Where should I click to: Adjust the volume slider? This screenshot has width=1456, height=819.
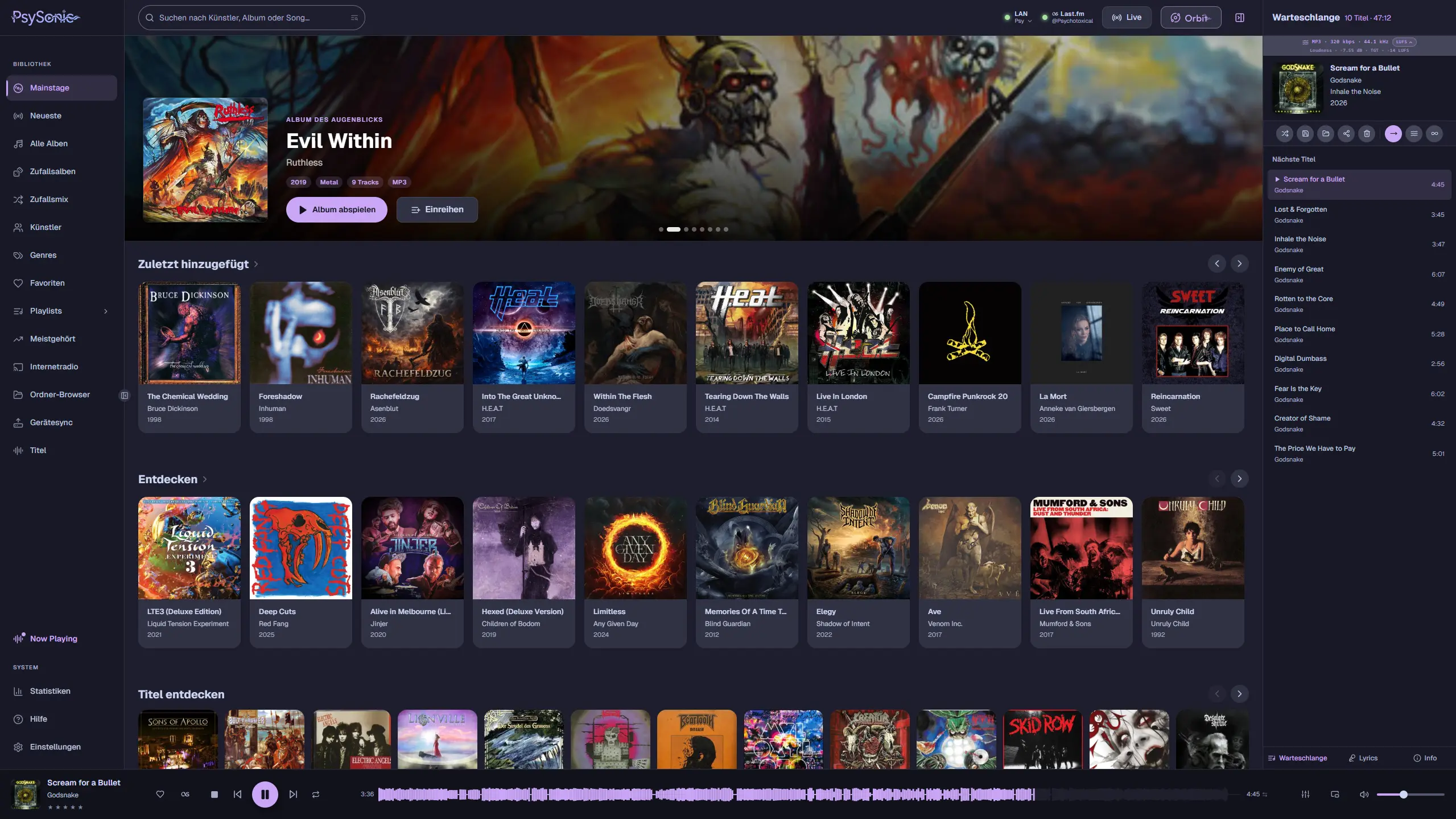pos(1410,795)
